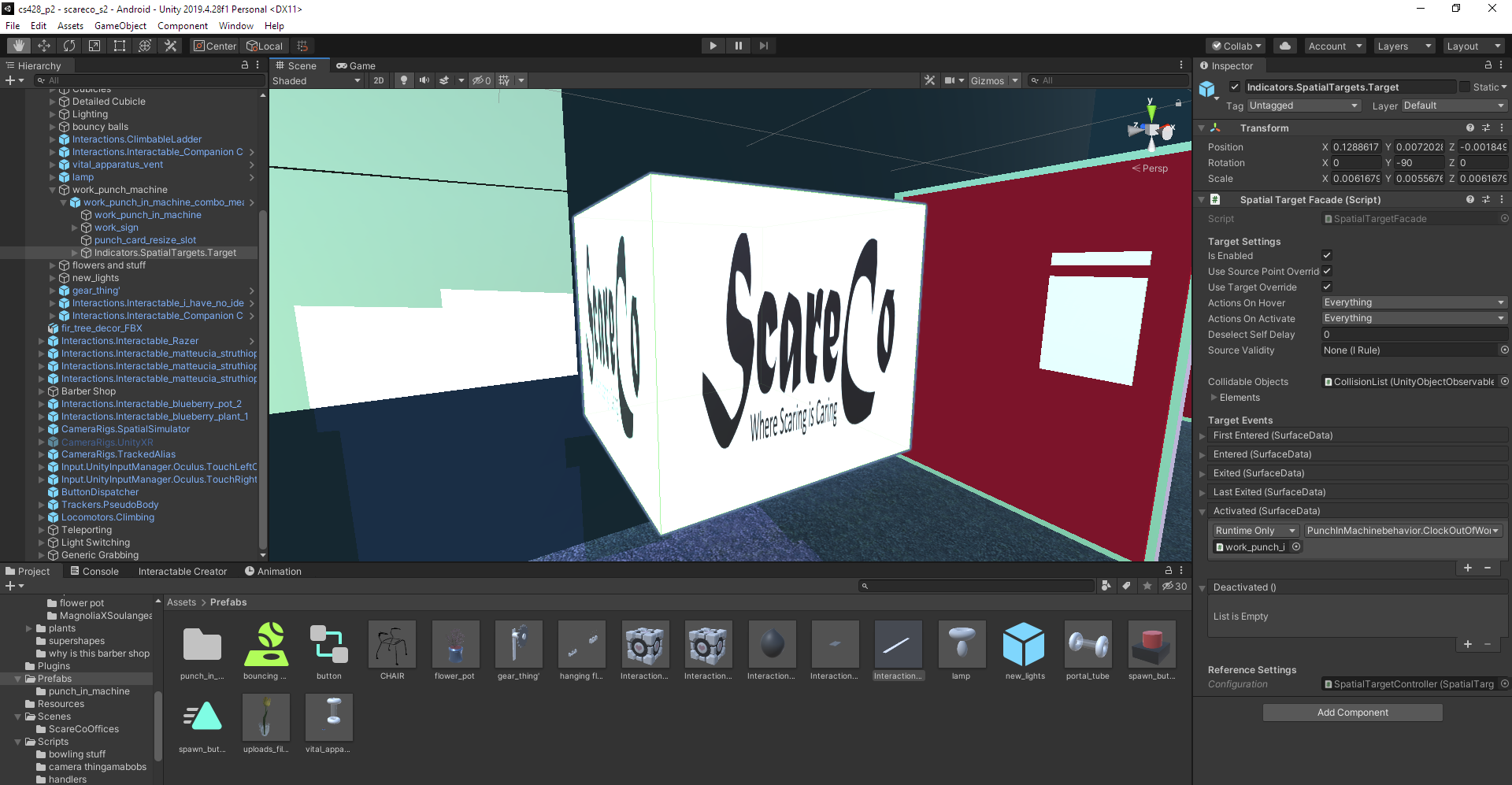Toggle 2D scene view mode
The width and height of the screenshot is (1512, 785).
[379, 80]
